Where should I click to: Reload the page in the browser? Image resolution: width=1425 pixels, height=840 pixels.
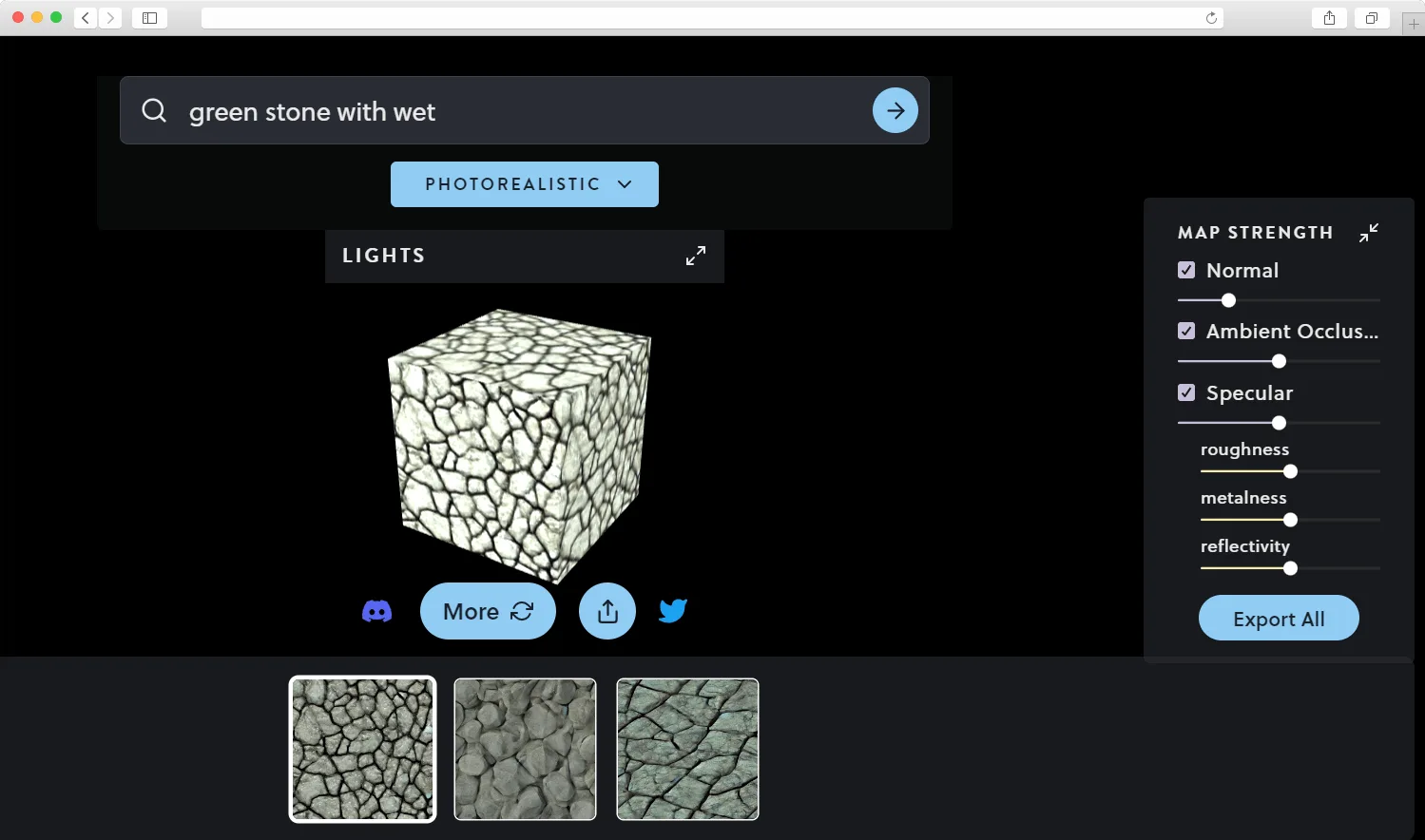pos(1211,17)
